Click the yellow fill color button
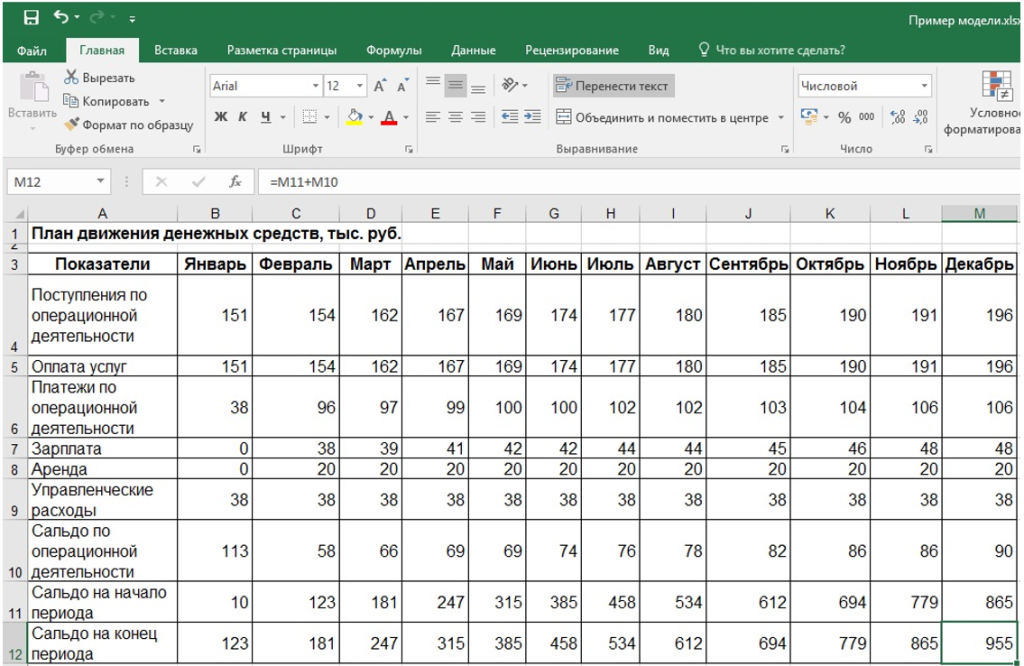Screen dimensions: 1024x666 (x=354, y=118)
